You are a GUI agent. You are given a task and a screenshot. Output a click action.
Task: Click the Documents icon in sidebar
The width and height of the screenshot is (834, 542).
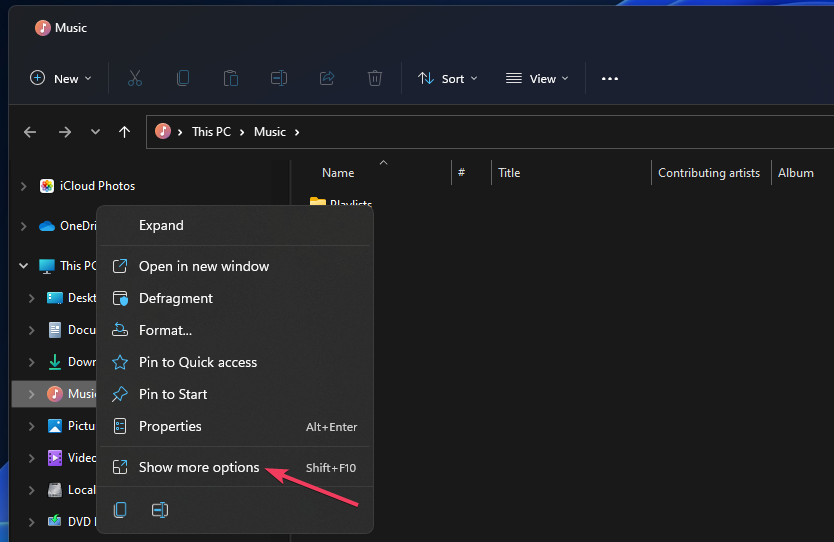point(55,330)
